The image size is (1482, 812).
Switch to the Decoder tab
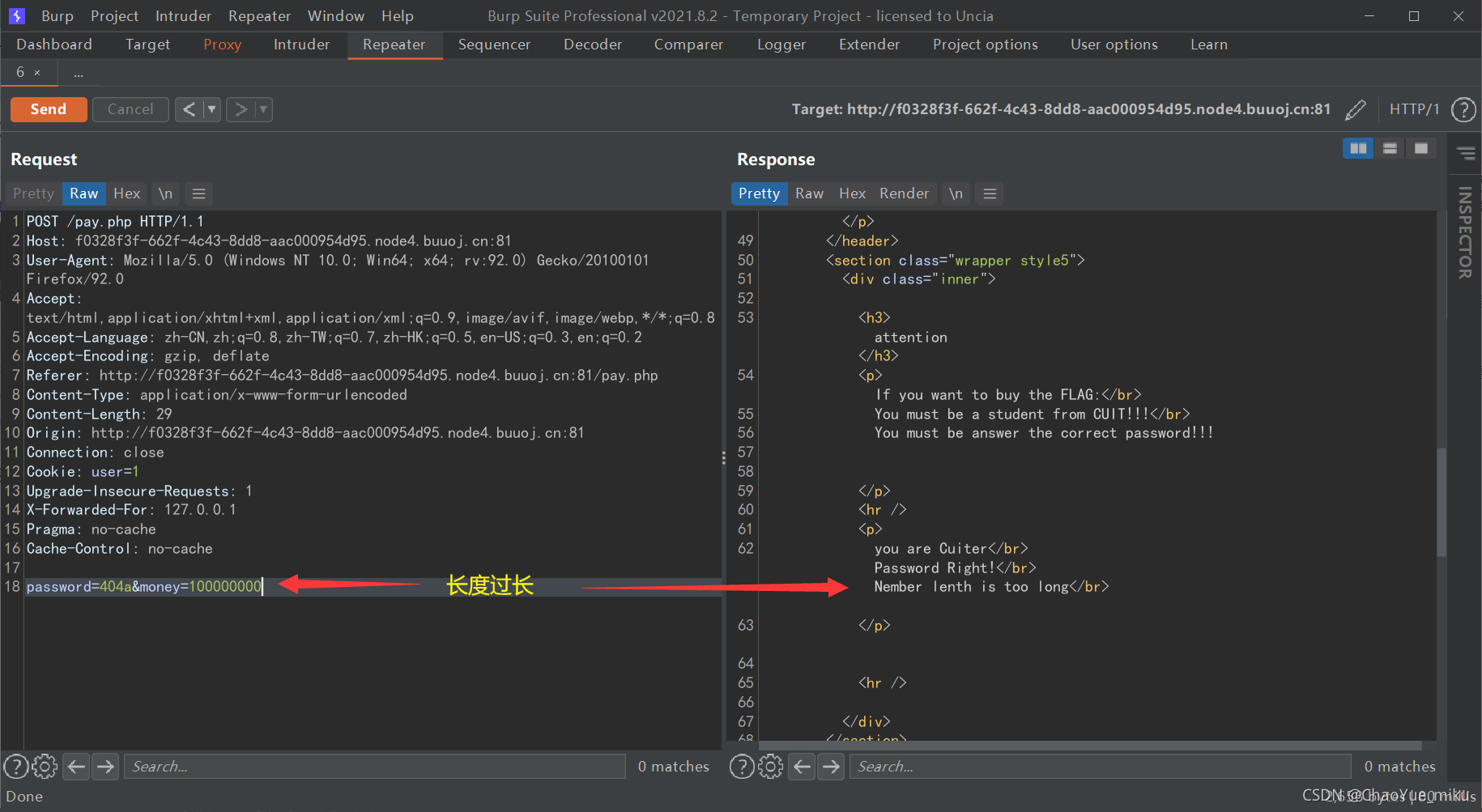[x=593, y=45]
